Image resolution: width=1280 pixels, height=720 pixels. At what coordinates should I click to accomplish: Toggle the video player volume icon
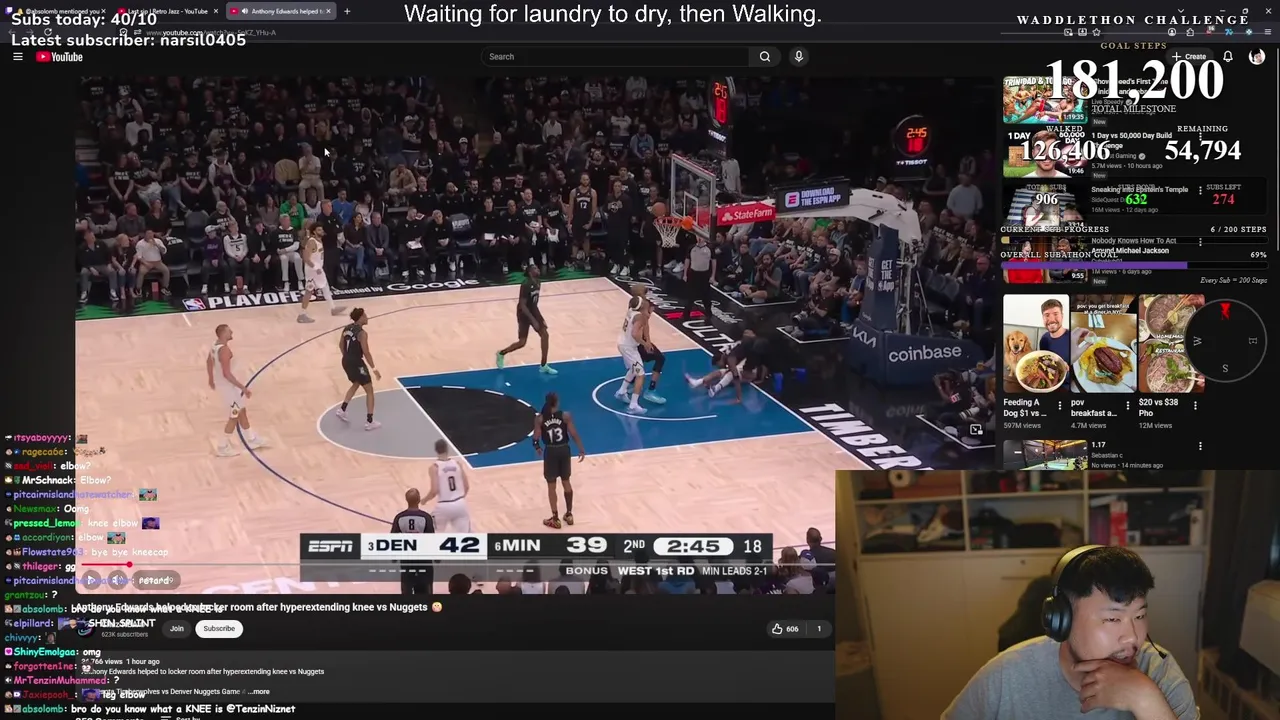click(x=119, y=580)
